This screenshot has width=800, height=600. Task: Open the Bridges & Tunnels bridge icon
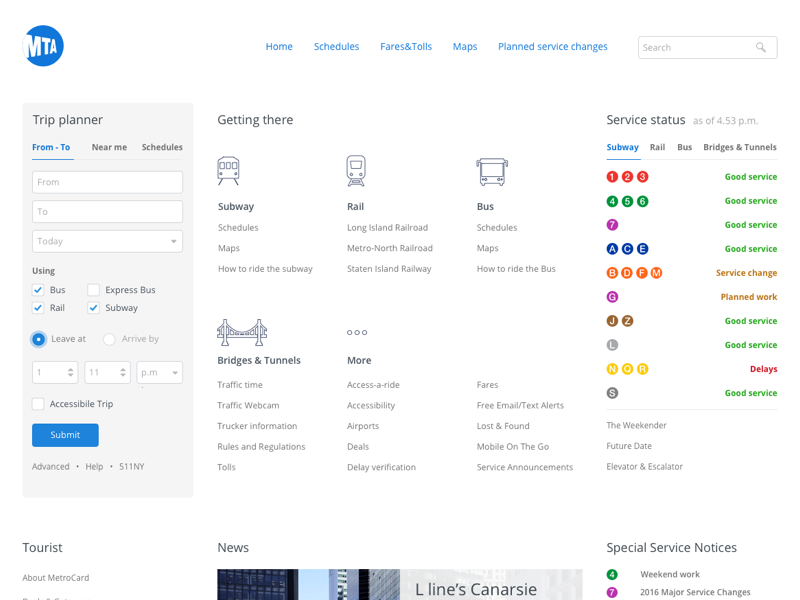[x=242, y=332]
